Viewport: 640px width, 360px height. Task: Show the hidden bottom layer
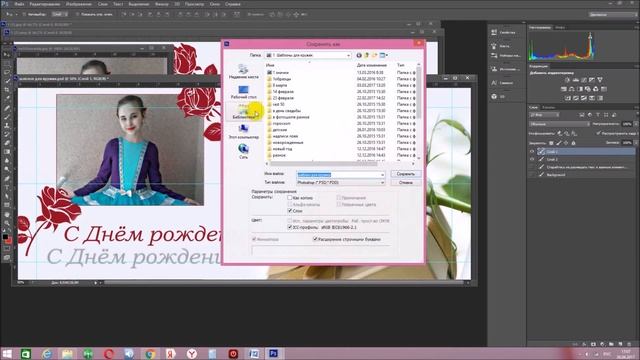point(531,175)
